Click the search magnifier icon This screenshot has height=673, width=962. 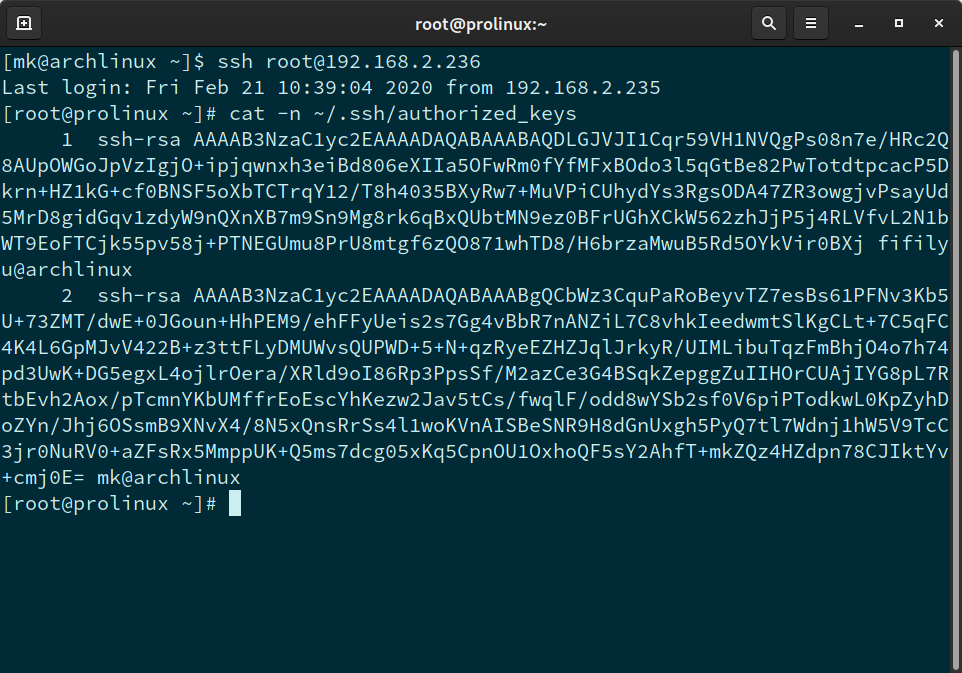(x=767, y=22)
